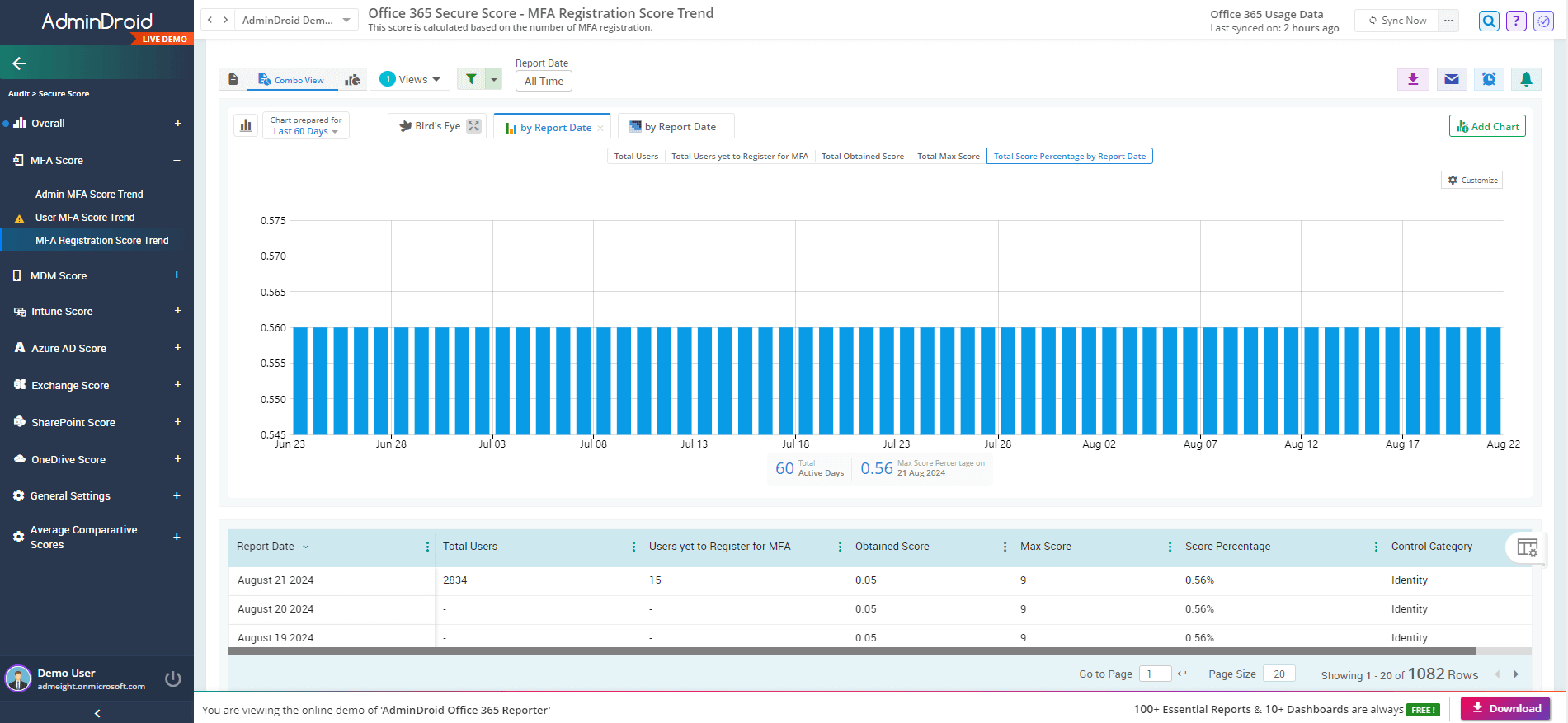This screenshot has width=1568, height=723.
Task: Click the Download button in the bottom banner
Action: [x=1505, y=709]
